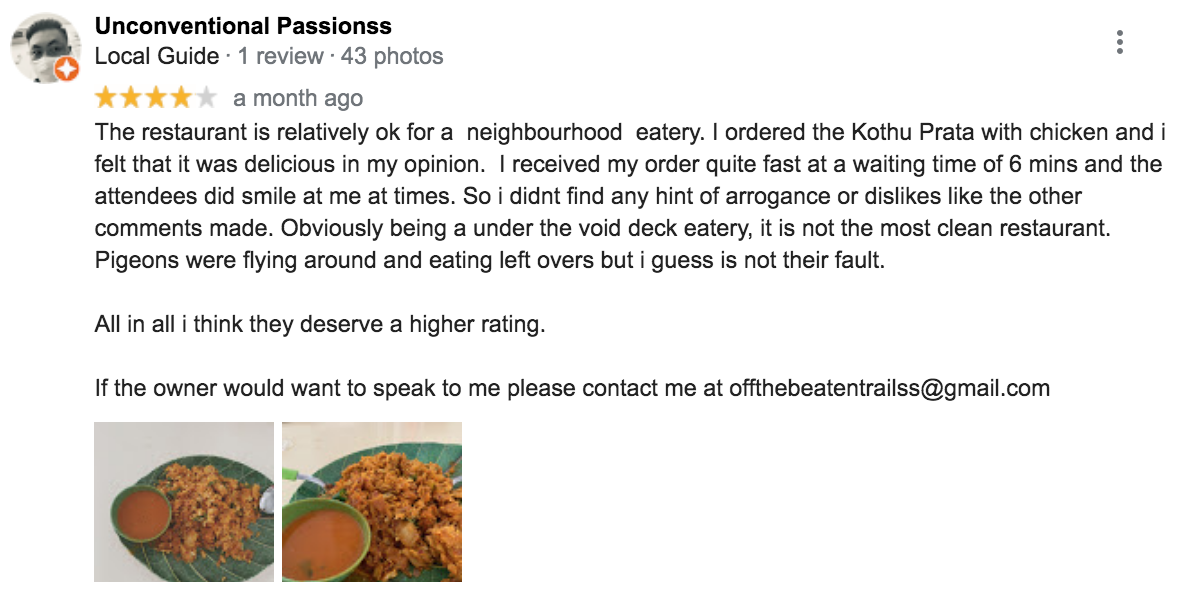
Task: Open the three-dot review options menu
Action: (x=1119, y=42)
